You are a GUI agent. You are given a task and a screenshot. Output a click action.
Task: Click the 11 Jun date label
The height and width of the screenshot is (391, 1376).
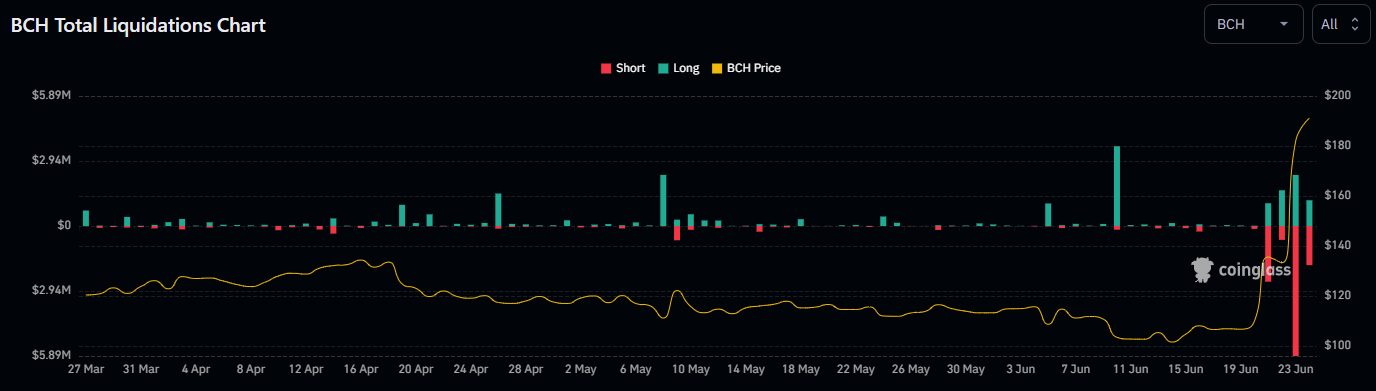tap(1131, 369)
